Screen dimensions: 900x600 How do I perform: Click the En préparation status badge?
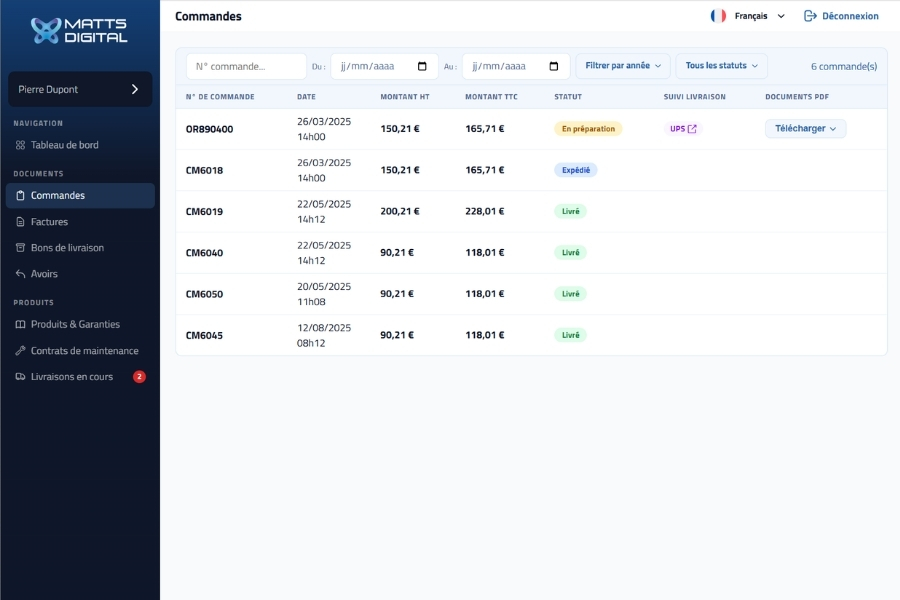(588, 129)
